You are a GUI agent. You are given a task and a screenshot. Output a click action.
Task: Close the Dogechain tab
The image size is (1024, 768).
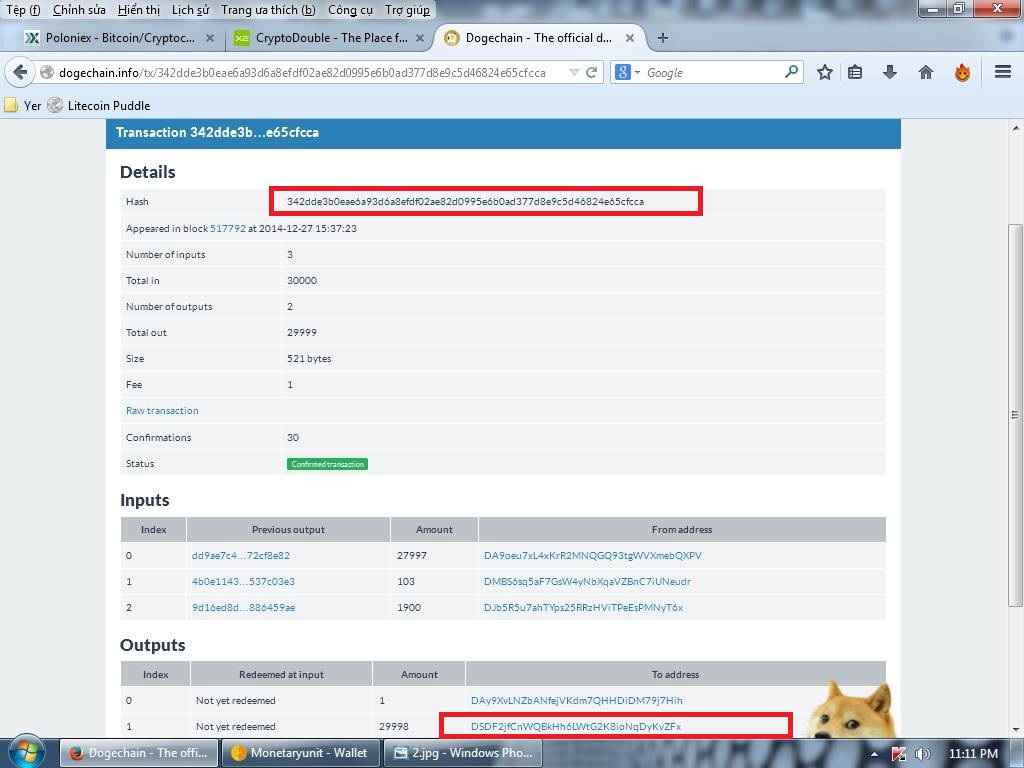tap(630, 38)
